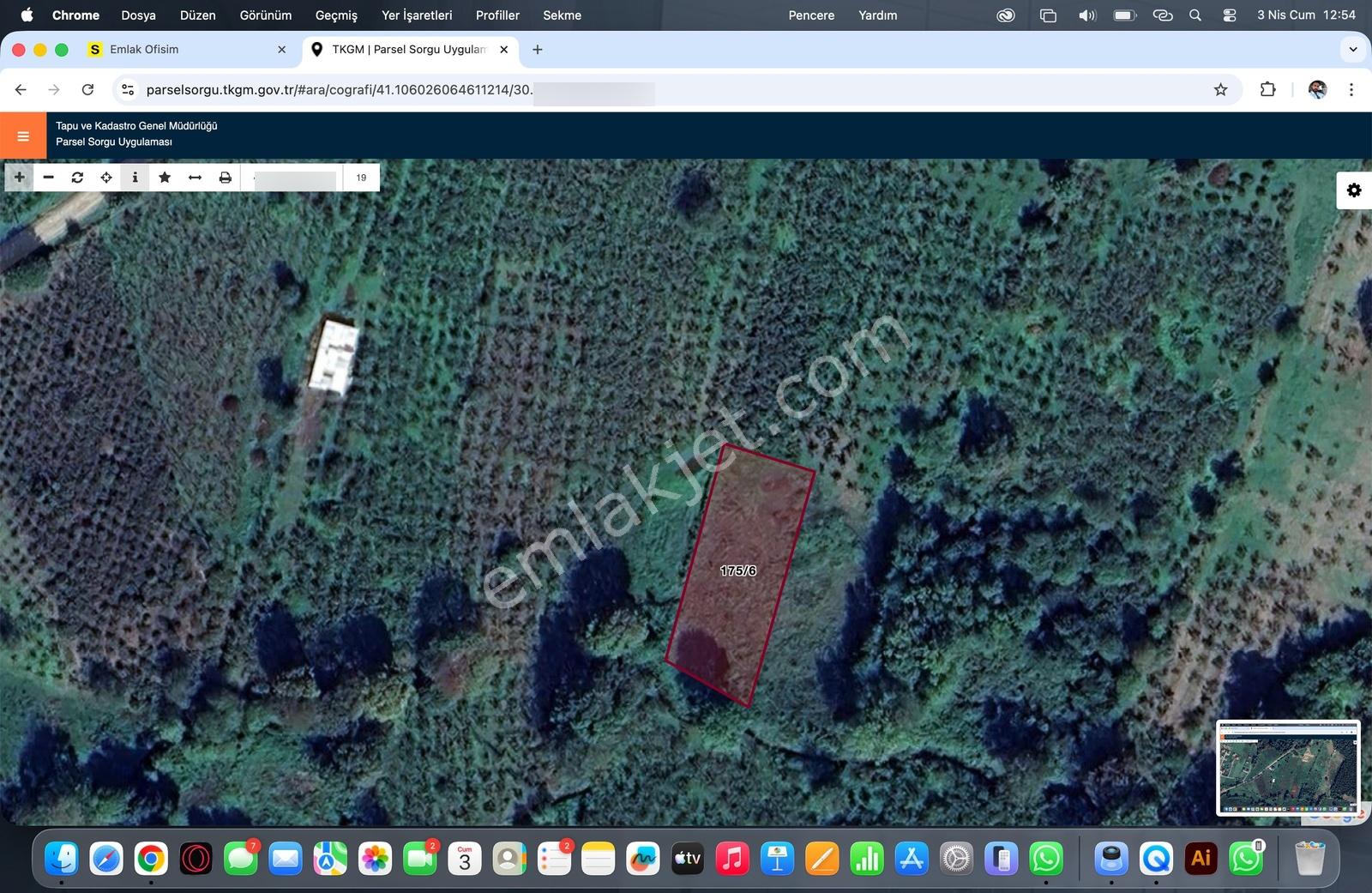Click parcel label 175/6
Viewport: 1372px width, 893px height.
(x=738, y=570)
